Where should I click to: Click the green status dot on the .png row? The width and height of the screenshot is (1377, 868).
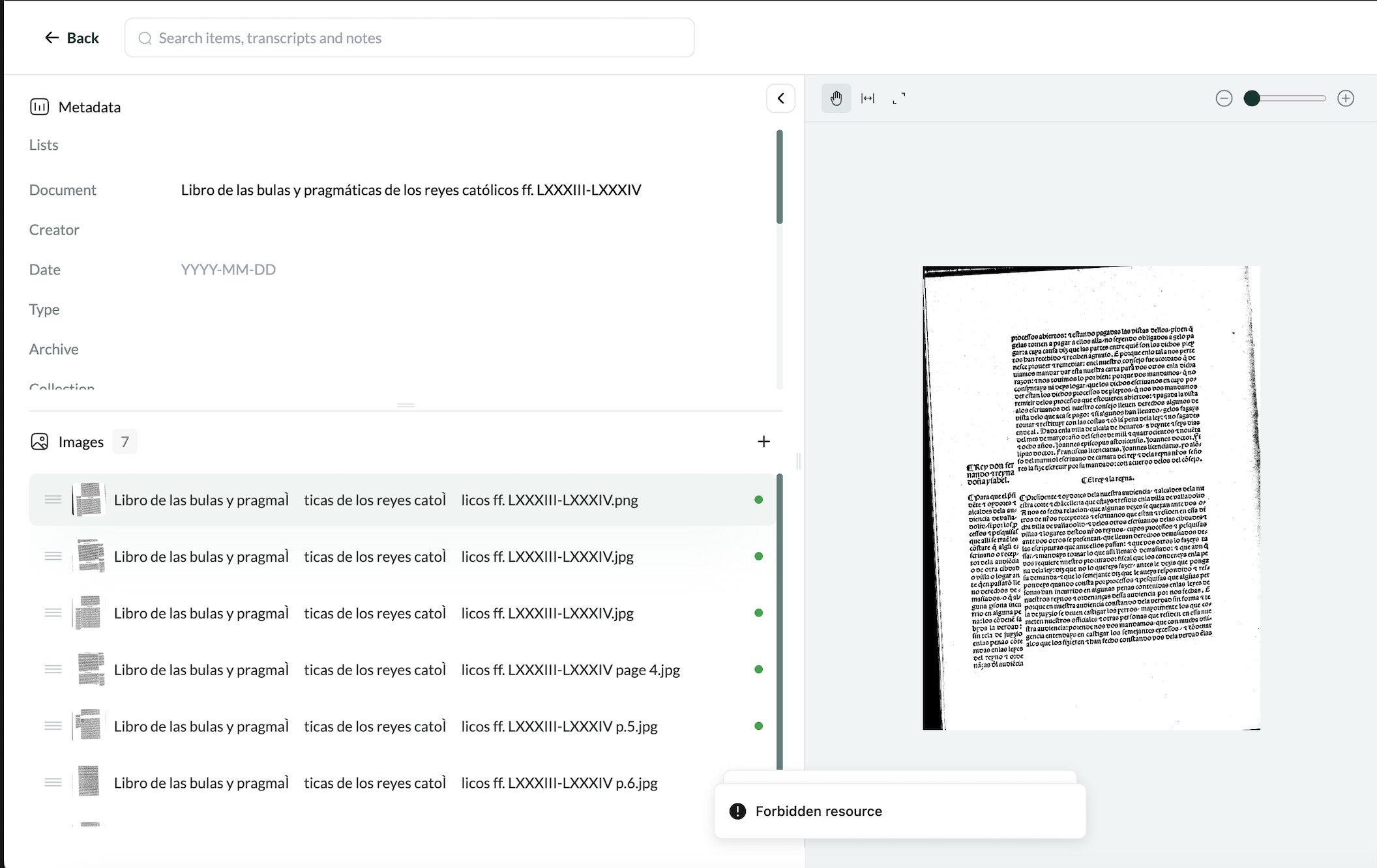tap(758, 500)
